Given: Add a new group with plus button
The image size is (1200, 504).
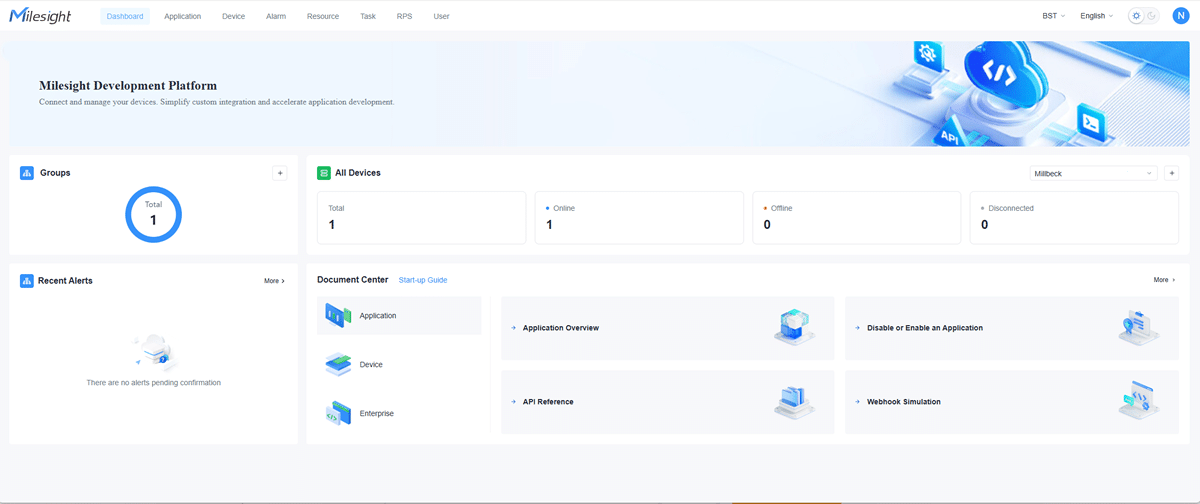Looking at the screenshot, I should (x=280, y=173).
